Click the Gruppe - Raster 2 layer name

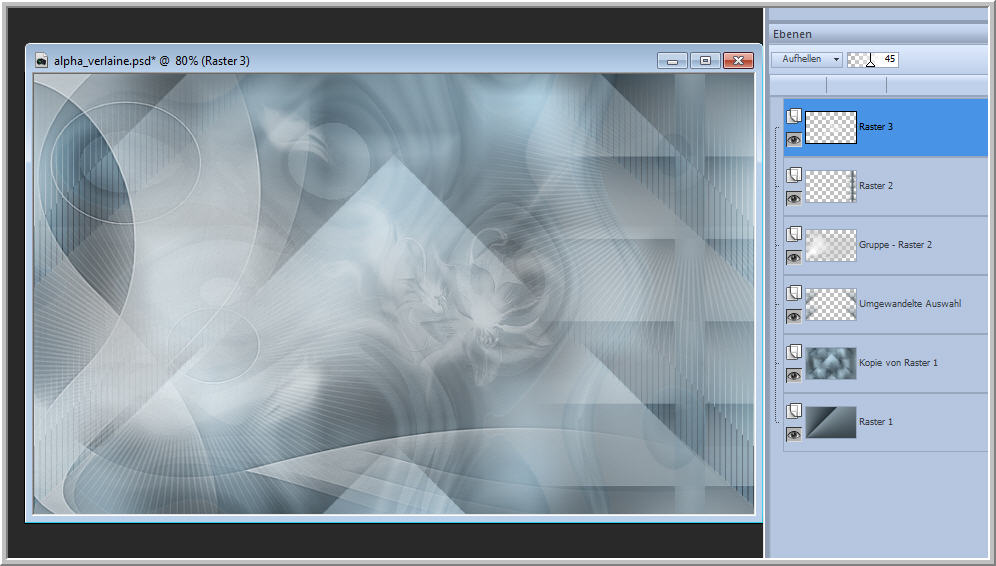tap(896, 245)
